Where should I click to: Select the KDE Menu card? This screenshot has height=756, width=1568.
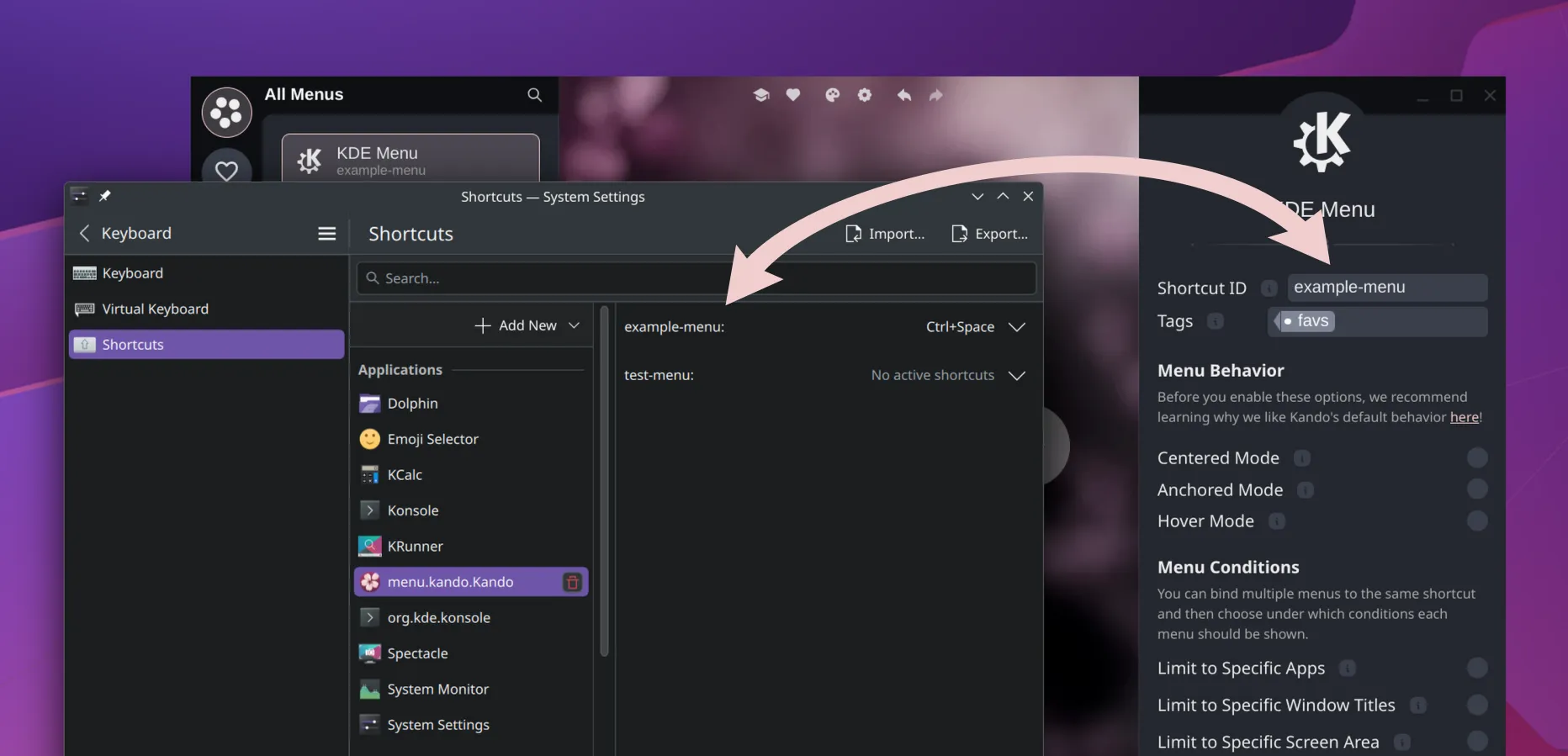411,157
